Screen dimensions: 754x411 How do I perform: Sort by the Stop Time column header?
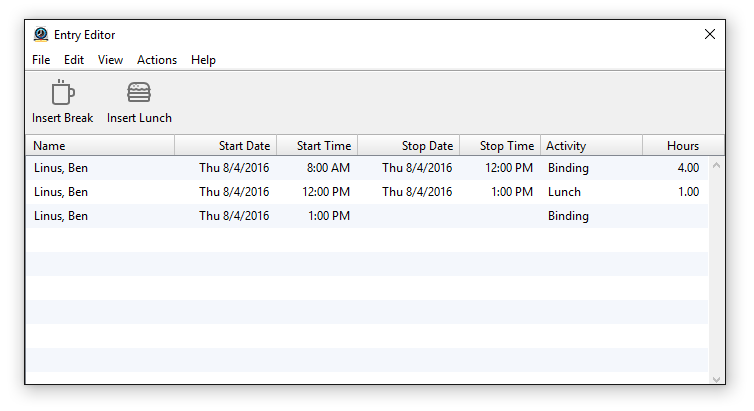[x=500, y=146]
